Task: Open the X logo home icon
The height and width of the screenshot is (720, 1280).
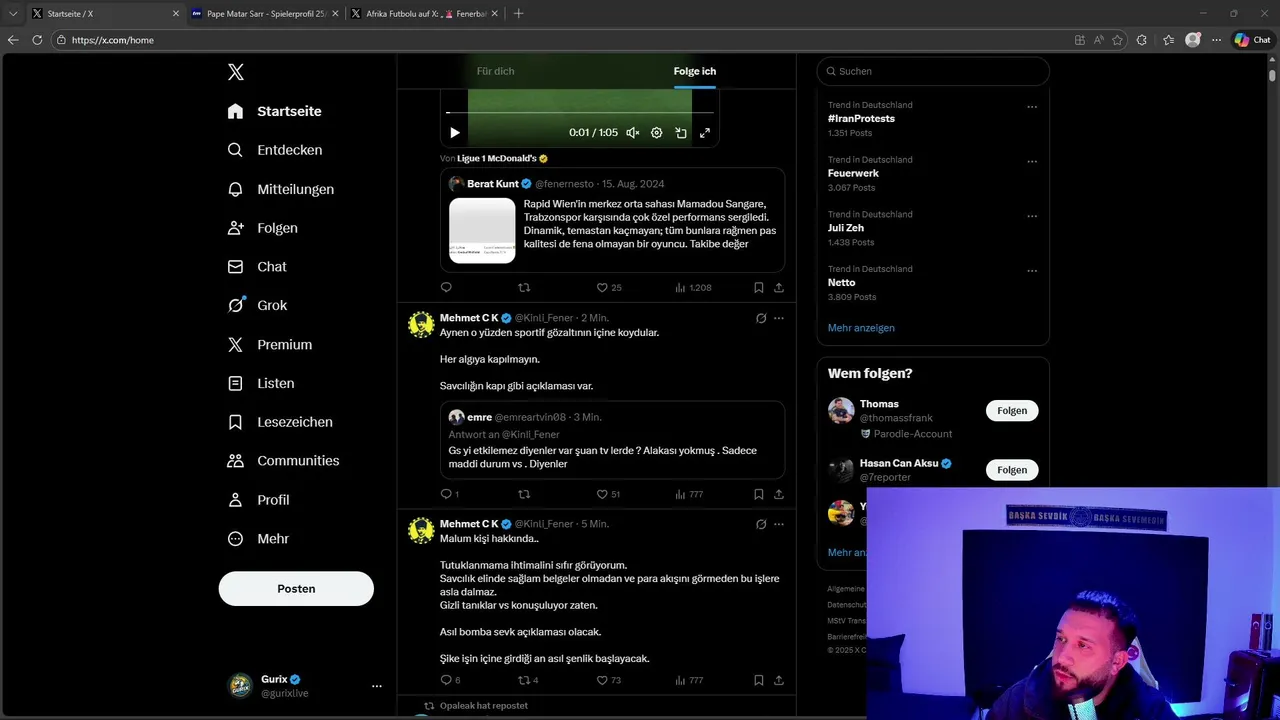Action: 236,72
